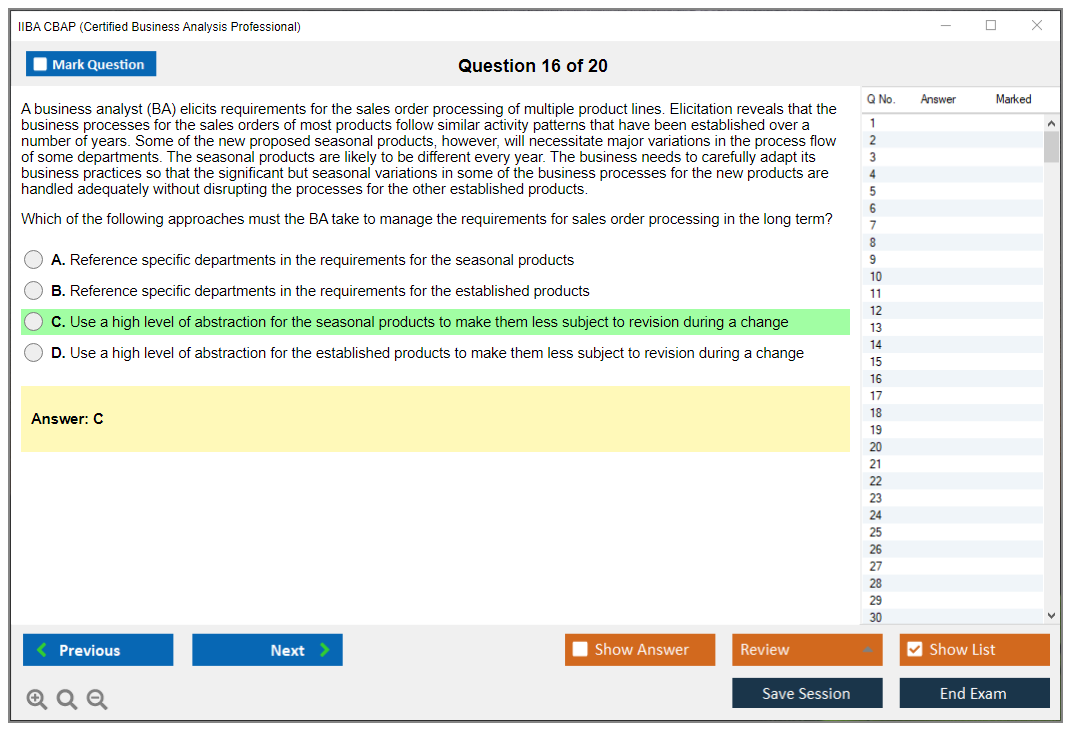The height and width of the screenshot is (735, 1075).
Task: Click the left arrow on Previous button
Action: click(42, 650)
